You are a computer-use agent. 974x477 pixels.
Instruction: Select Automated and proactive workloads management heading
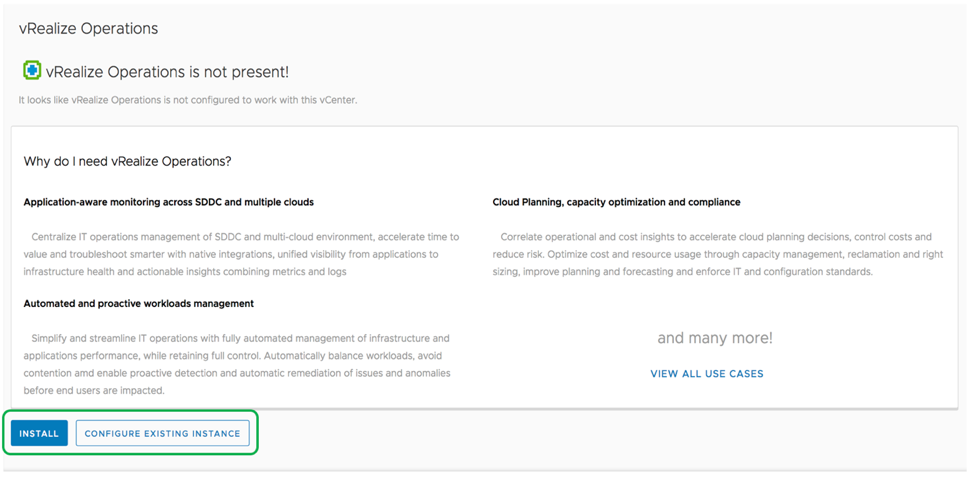138,303
